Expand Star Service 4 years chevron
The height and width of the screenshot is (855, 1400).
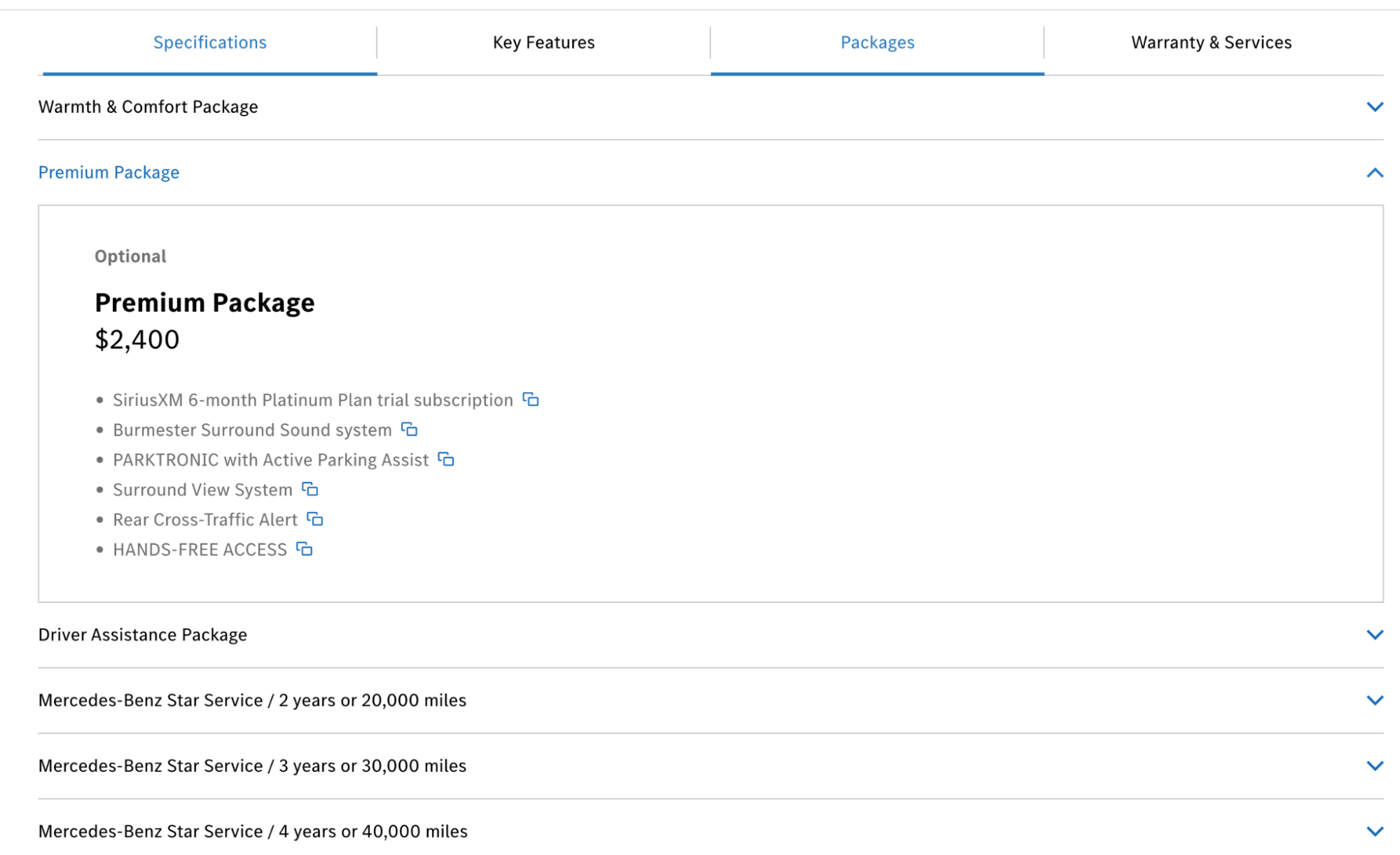click(x=1374, y=831)
